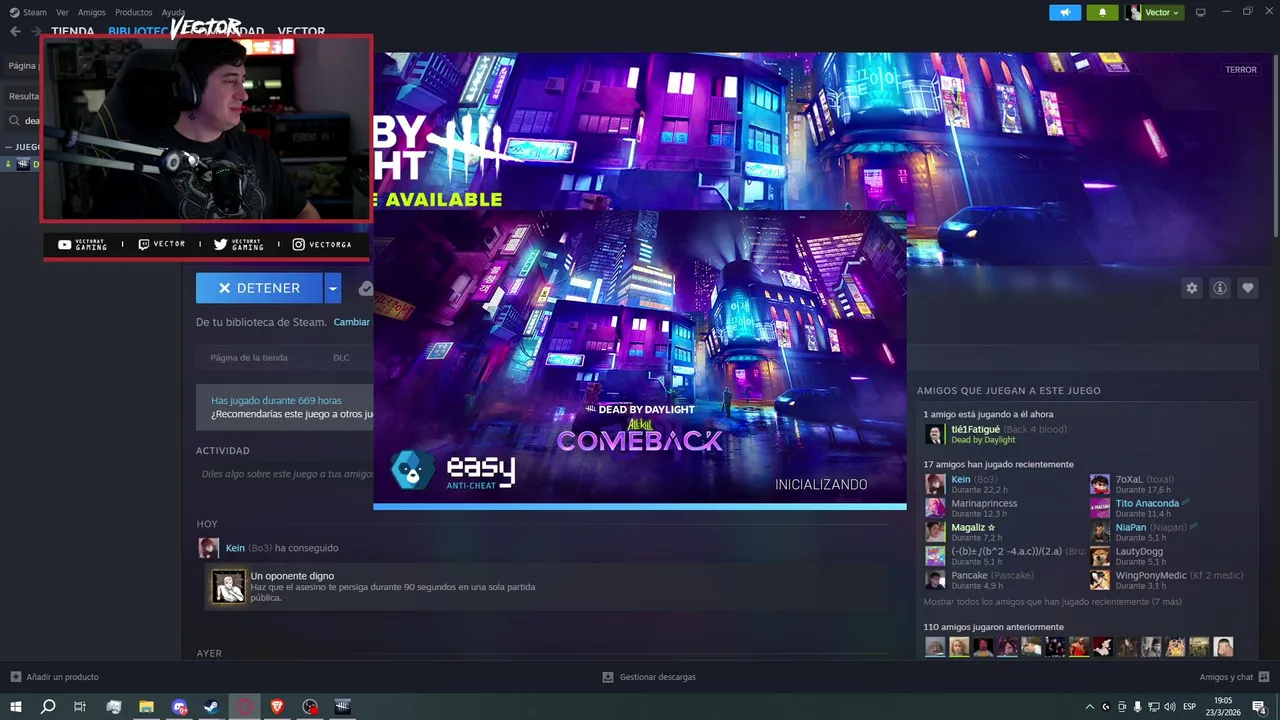Open the Steam announcements megaphone button
Viewport: 1280px width, 720px height.
pyautogui.click(x=1065, y=12)
